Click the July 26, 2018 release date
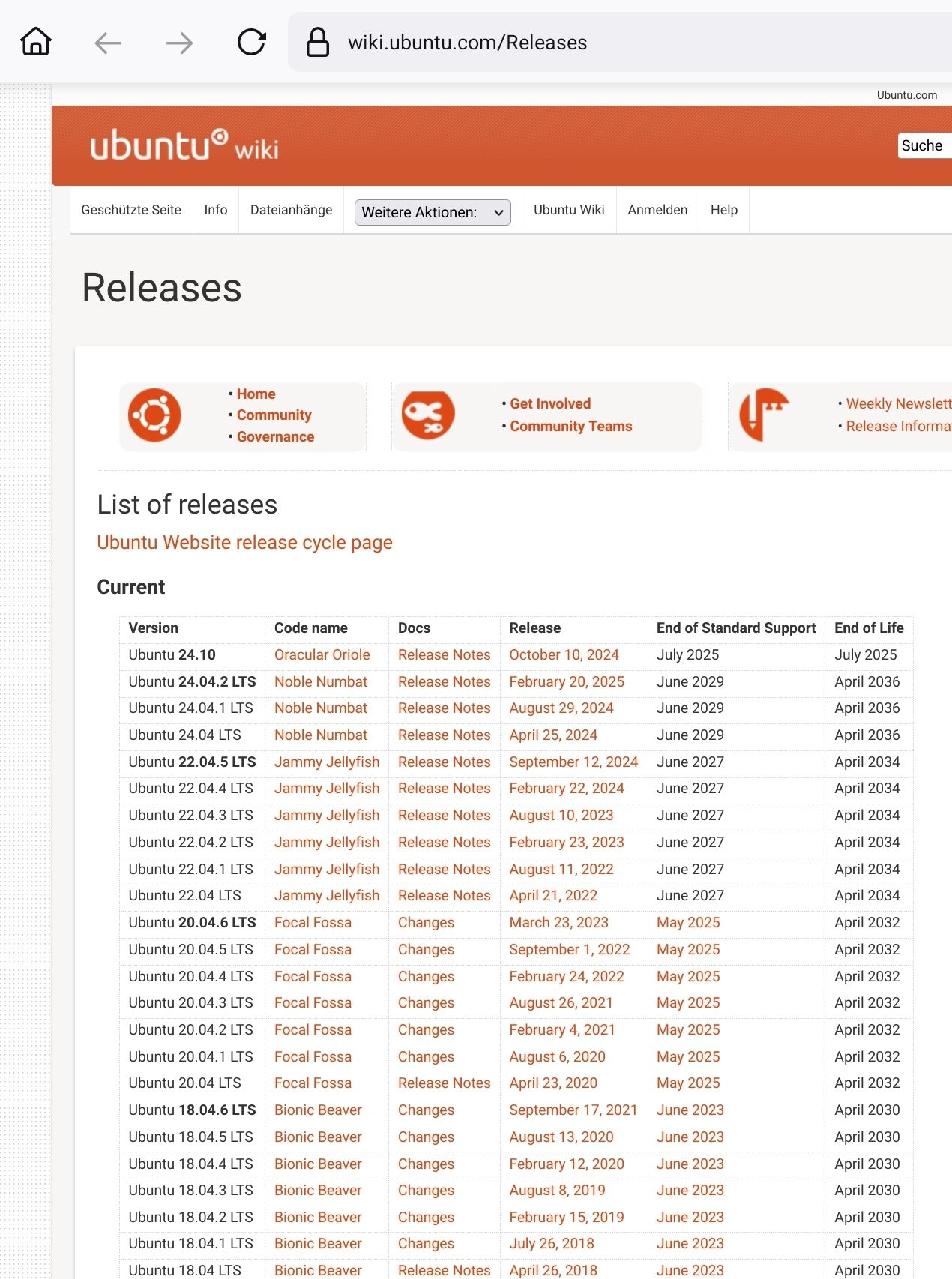Image resolution: width=952 pixels, height=1279 pixels. pyautogui.click(x=552, y=1243)
